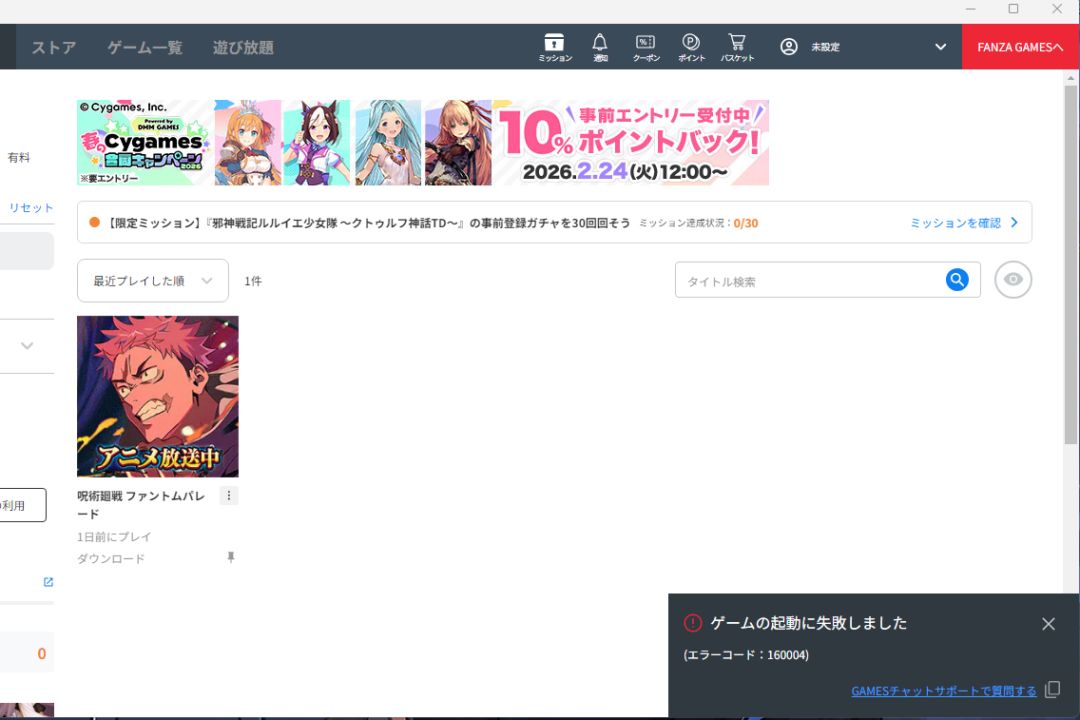Click the blue search magnifier button
The width and height of the screenshot is (1080, 720).
click(x=957, y=280)
